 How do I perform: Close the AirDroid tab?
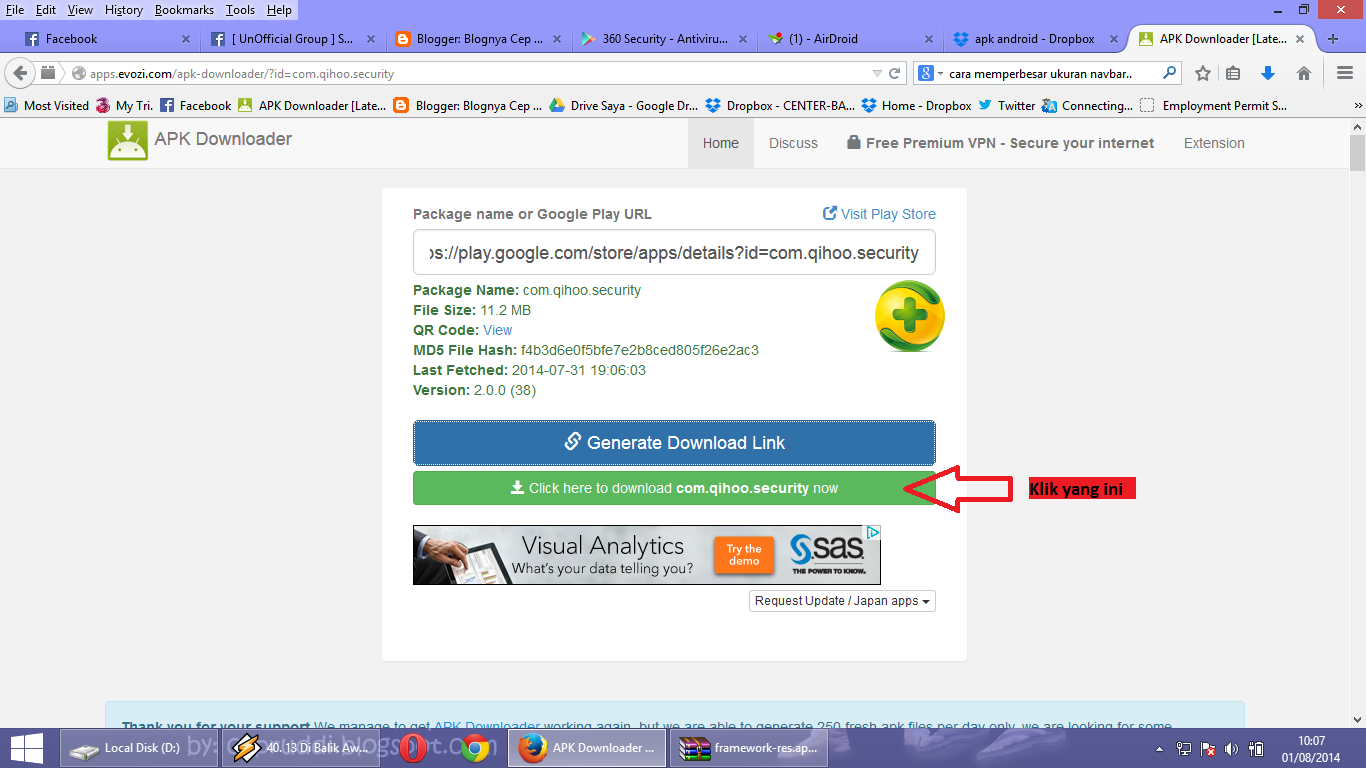[x=928, y=39]
